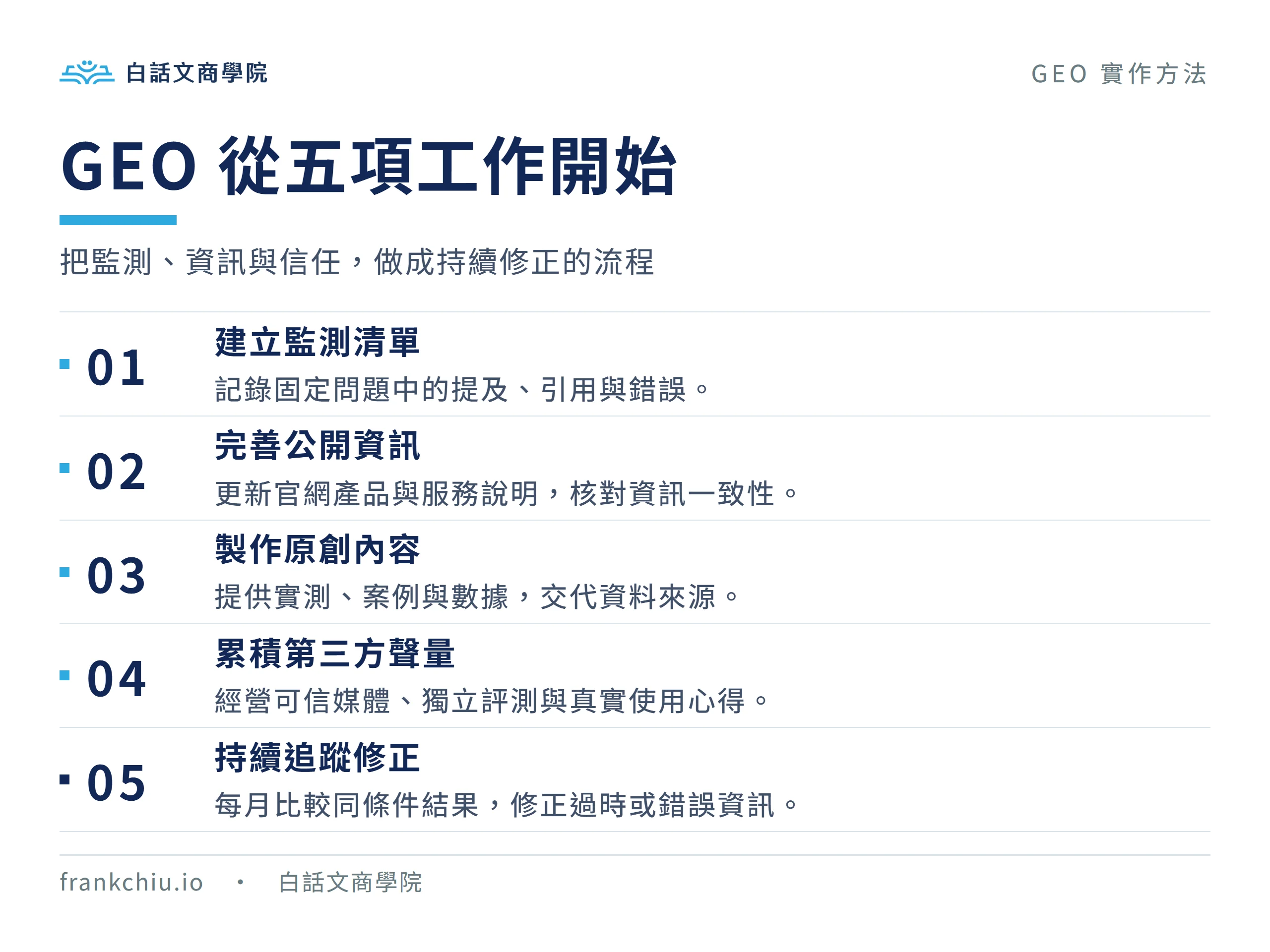Click the step number 01
The height and width of the screenshot is (952, 1270).
coord(116,367)
